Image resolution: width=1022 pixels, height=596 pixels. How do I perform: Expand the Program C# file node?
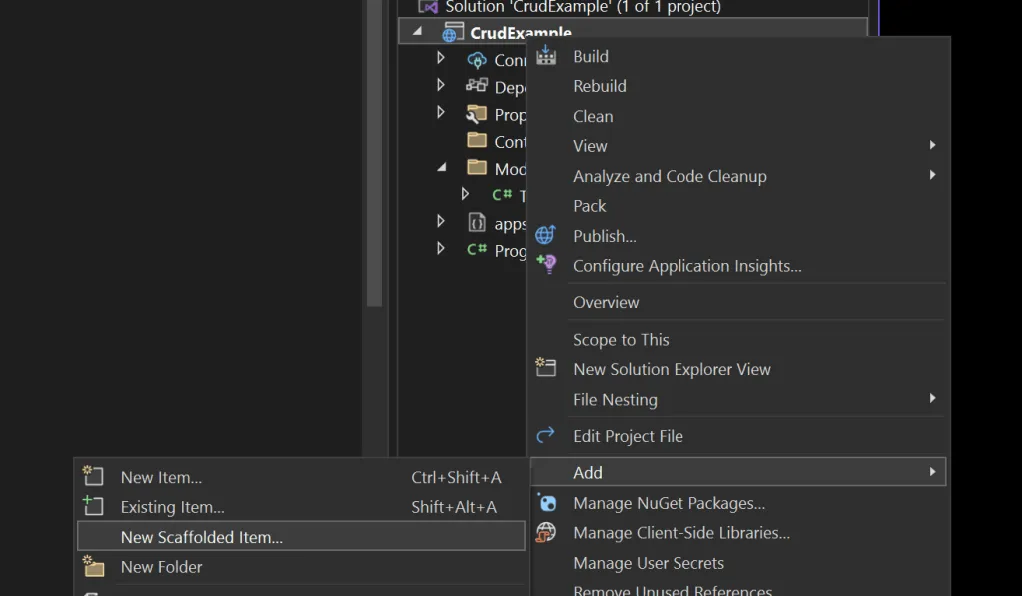coord(441,248)
